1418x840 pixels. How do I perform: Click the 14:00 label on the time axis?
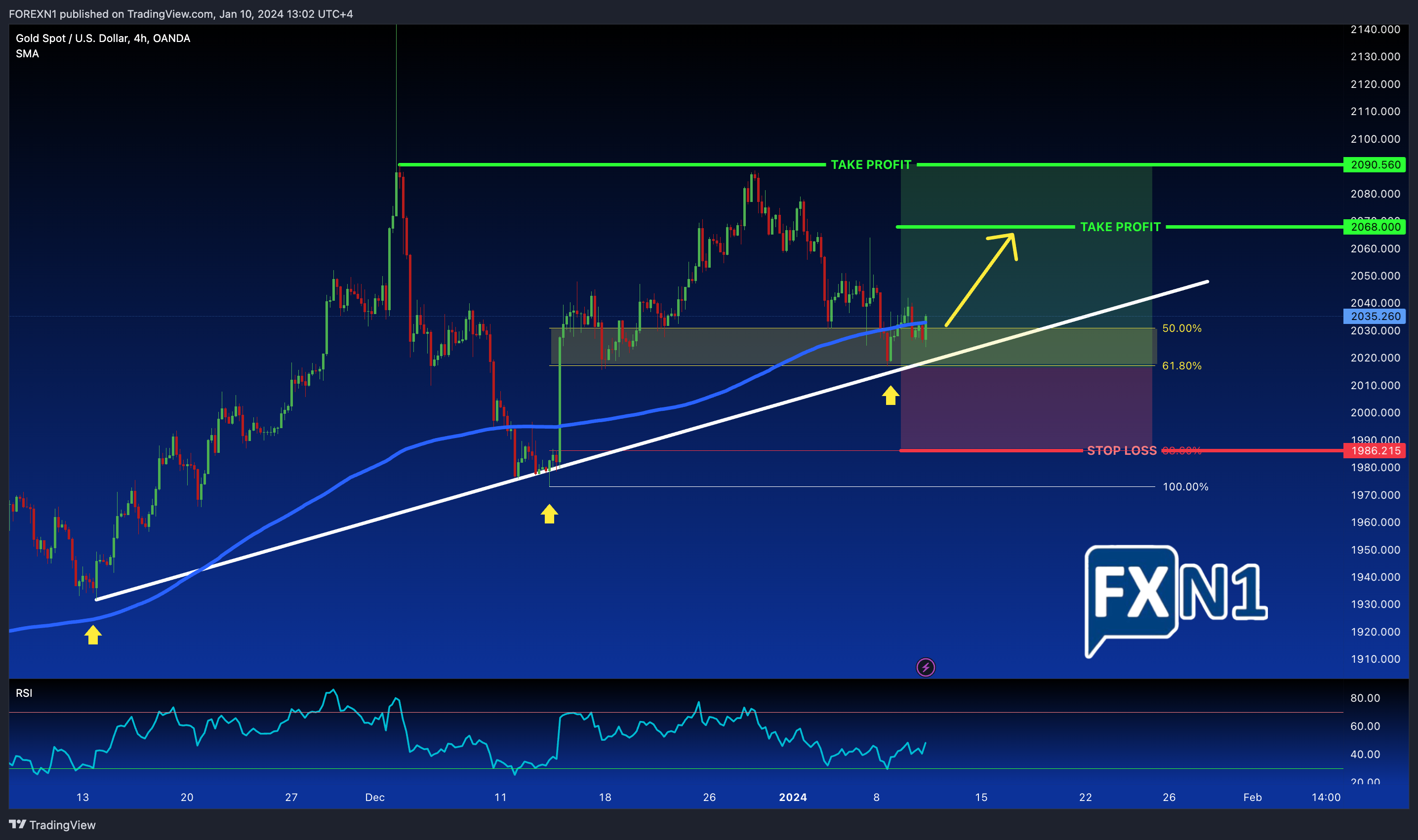pos(1326,797)
